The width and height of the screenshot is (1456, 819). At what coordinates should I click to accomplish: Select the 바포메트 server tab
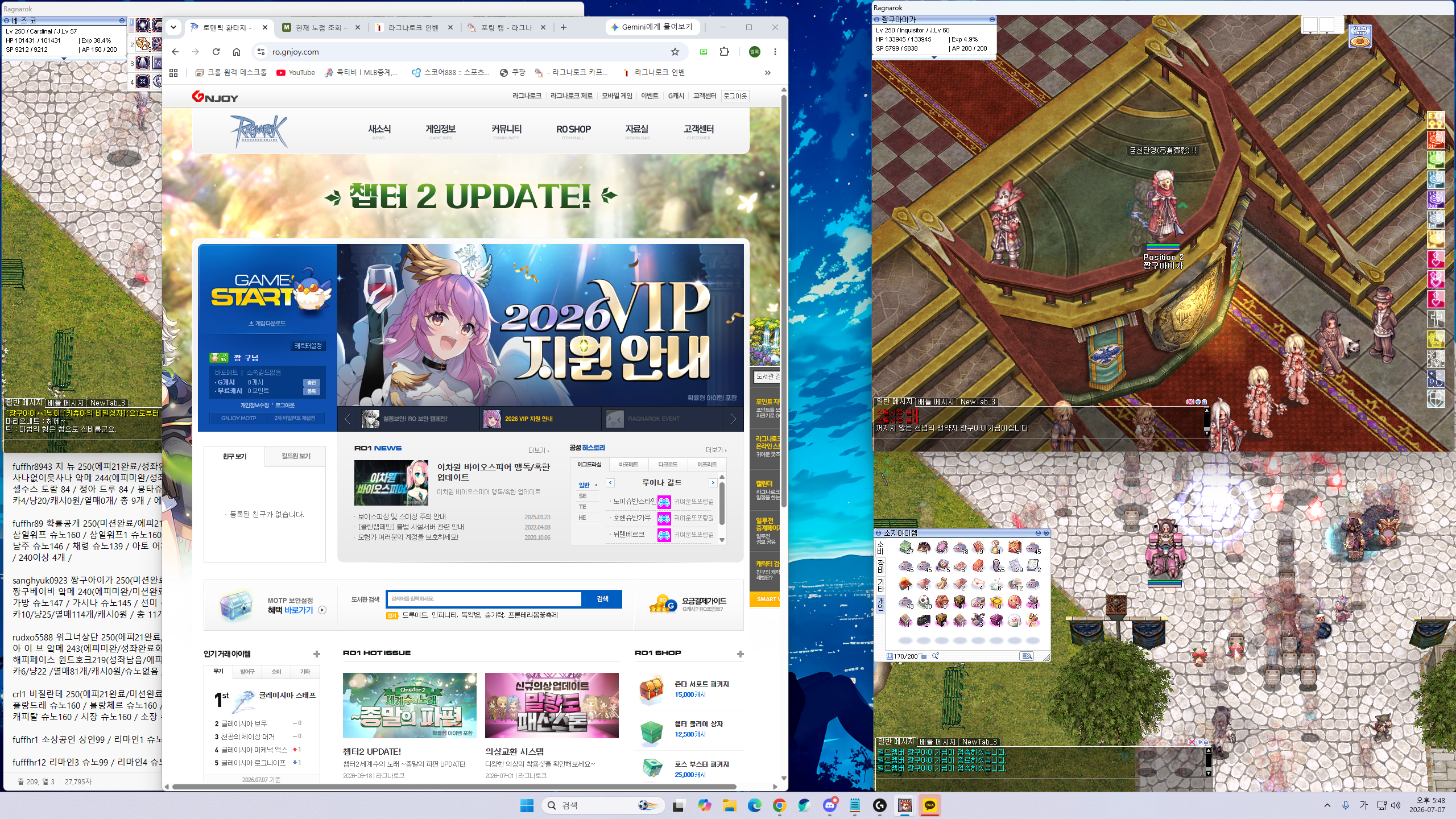pos(628,465)
